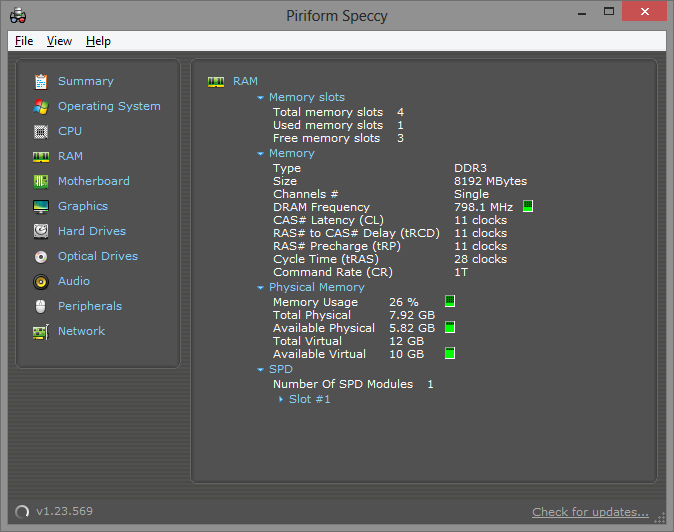Click Check for updates link

[590, 512]
